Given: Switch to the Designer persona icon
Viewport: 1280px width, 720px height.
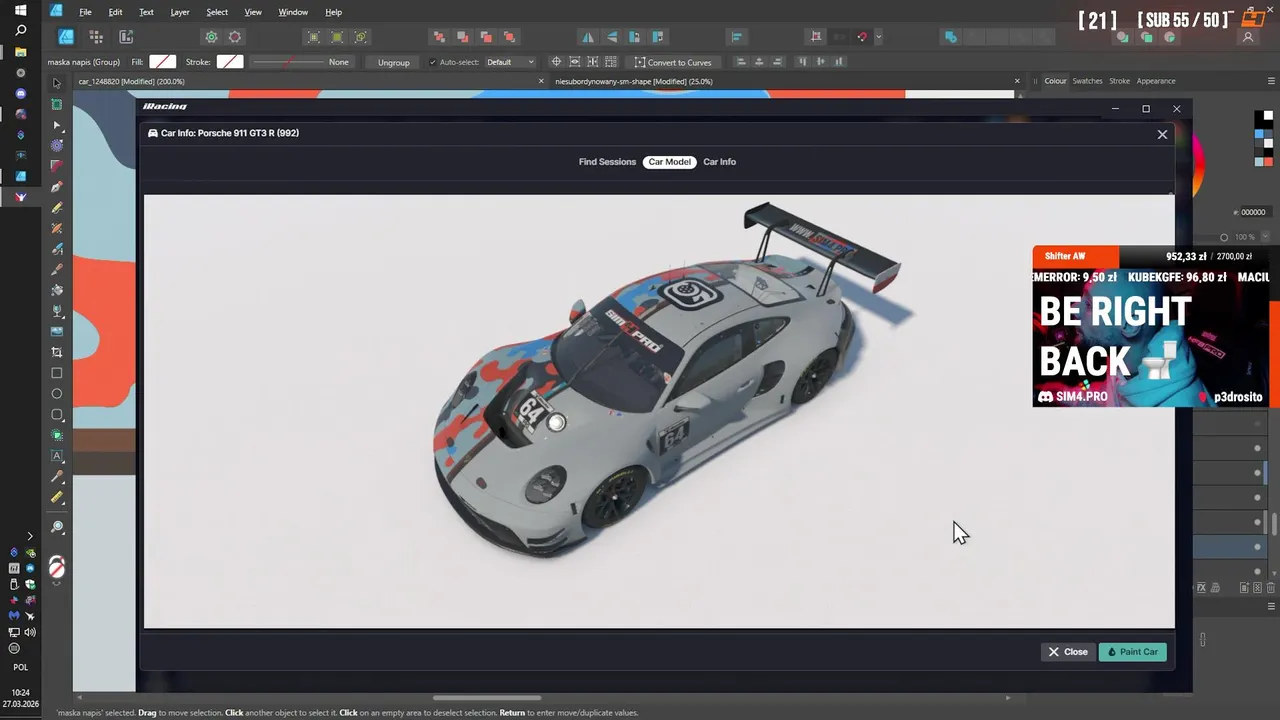Looking at the screenshot, I should click(66, 37).
